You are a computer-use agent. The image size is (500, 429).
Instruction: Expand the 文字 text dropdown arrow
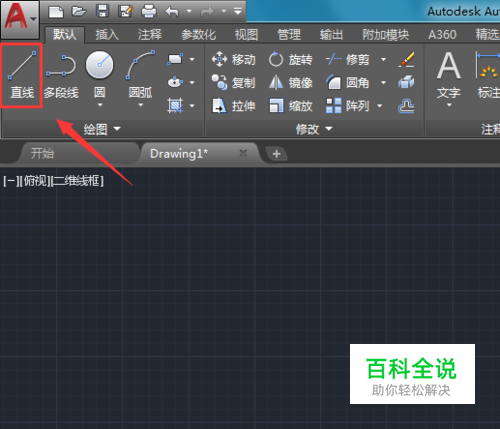tap(449, 105)
